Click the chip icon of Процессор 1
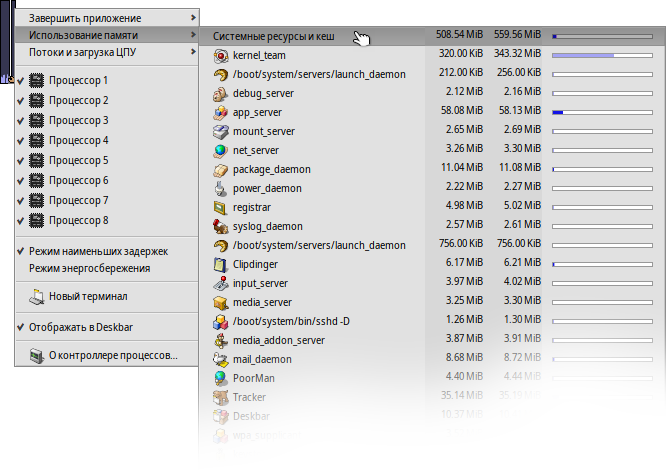The height and width of the screenshot is (470, 666). point(37,81)
